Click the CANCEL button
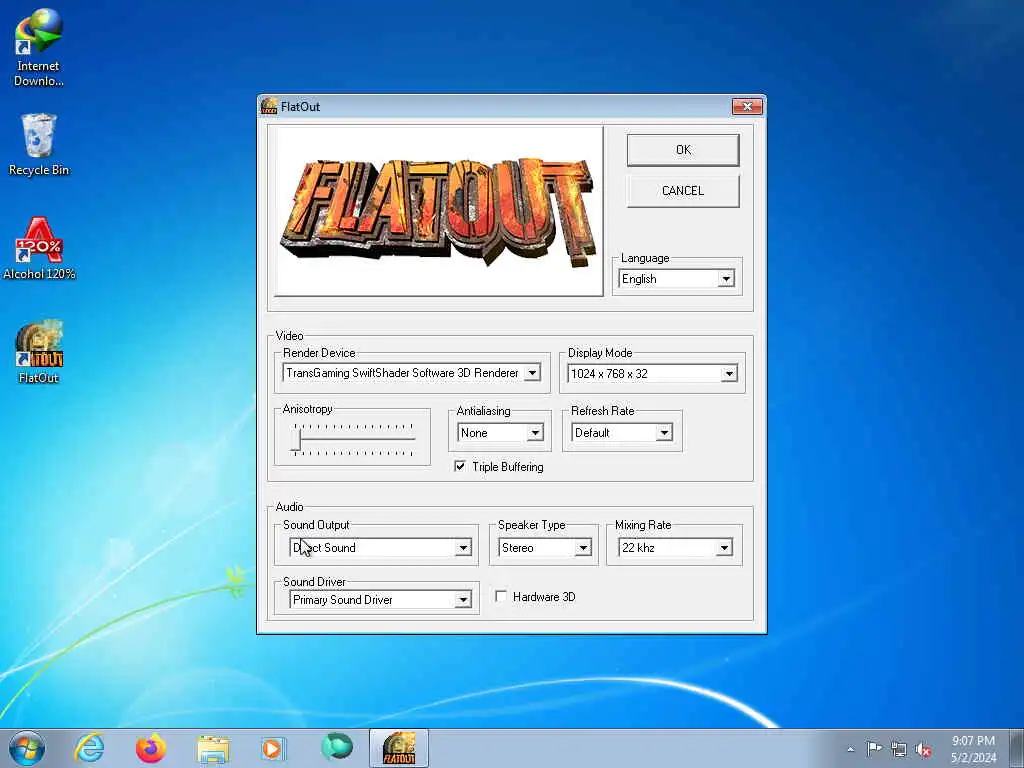The image size is (1024, 768). pyautogui.click(x=683, y=191)
